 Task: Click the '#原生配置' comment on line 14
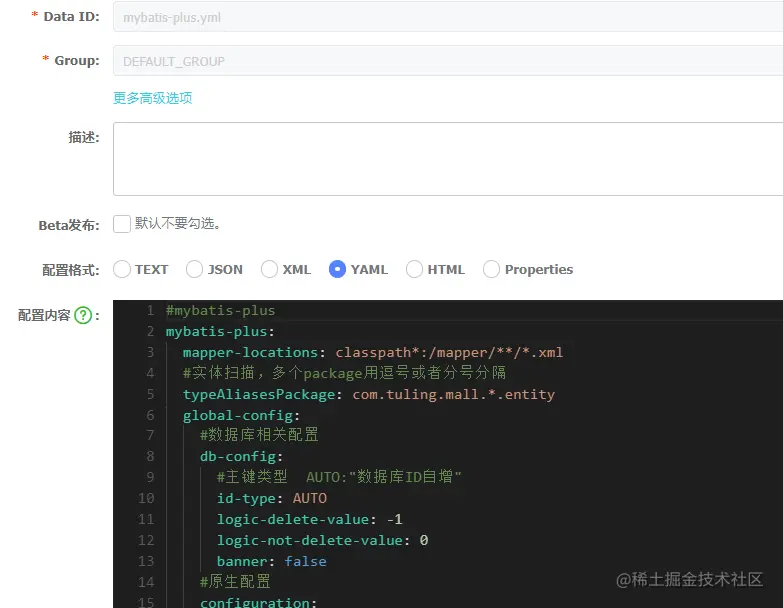tap(235, 582)
